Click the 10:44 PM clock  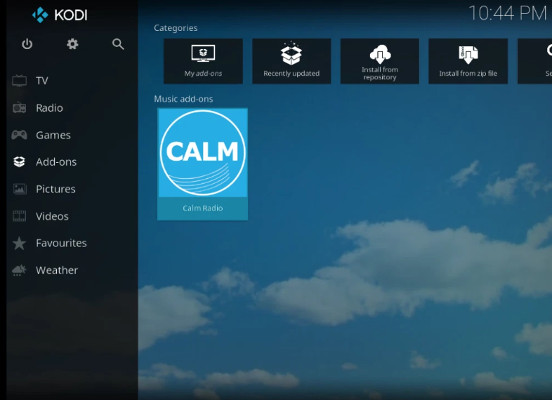tap(507, 14)
